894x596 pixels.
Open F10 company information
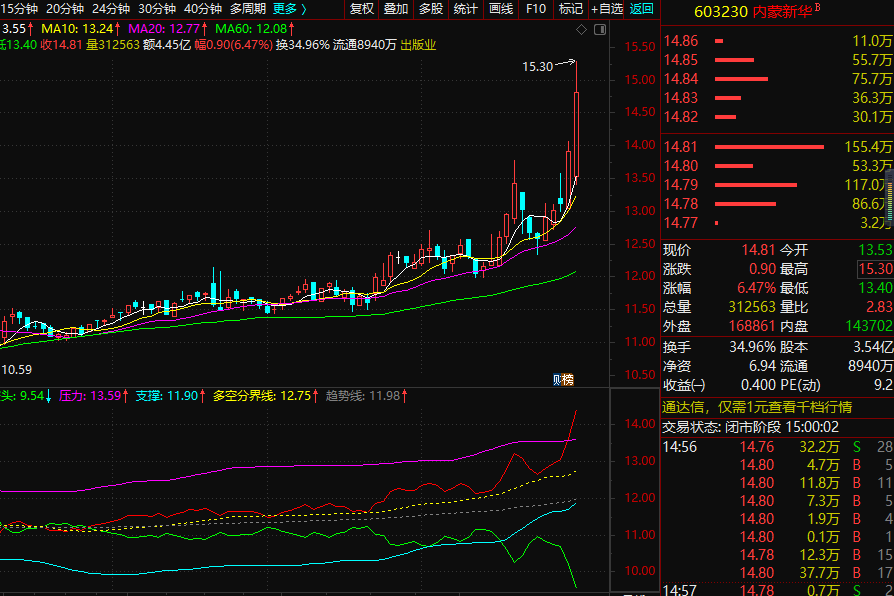coord(536,9)
